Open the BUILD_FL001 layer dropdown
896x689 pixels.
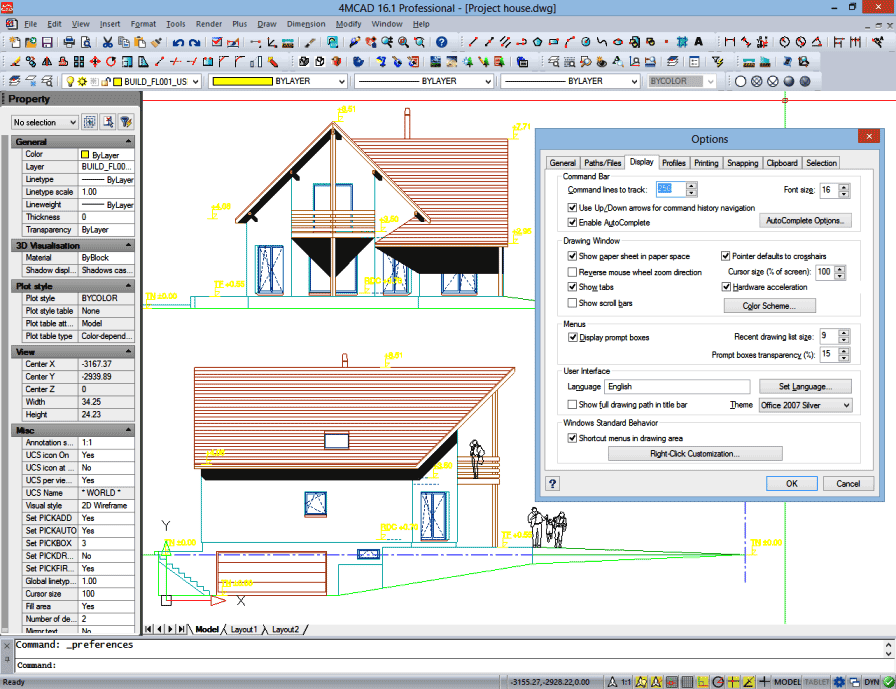coord(156,81)
